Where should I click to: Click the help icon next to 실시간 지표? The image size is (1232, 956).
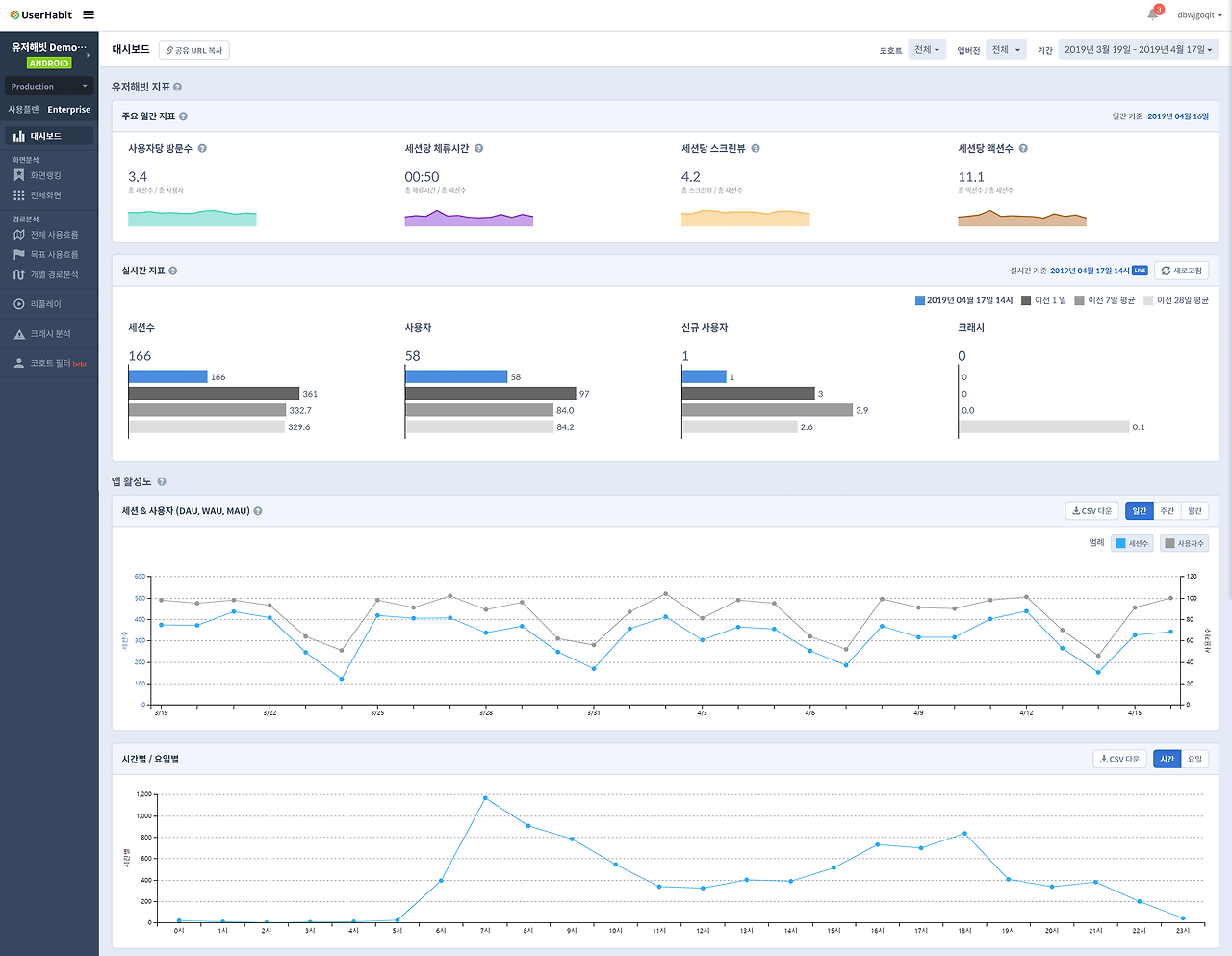173,271
